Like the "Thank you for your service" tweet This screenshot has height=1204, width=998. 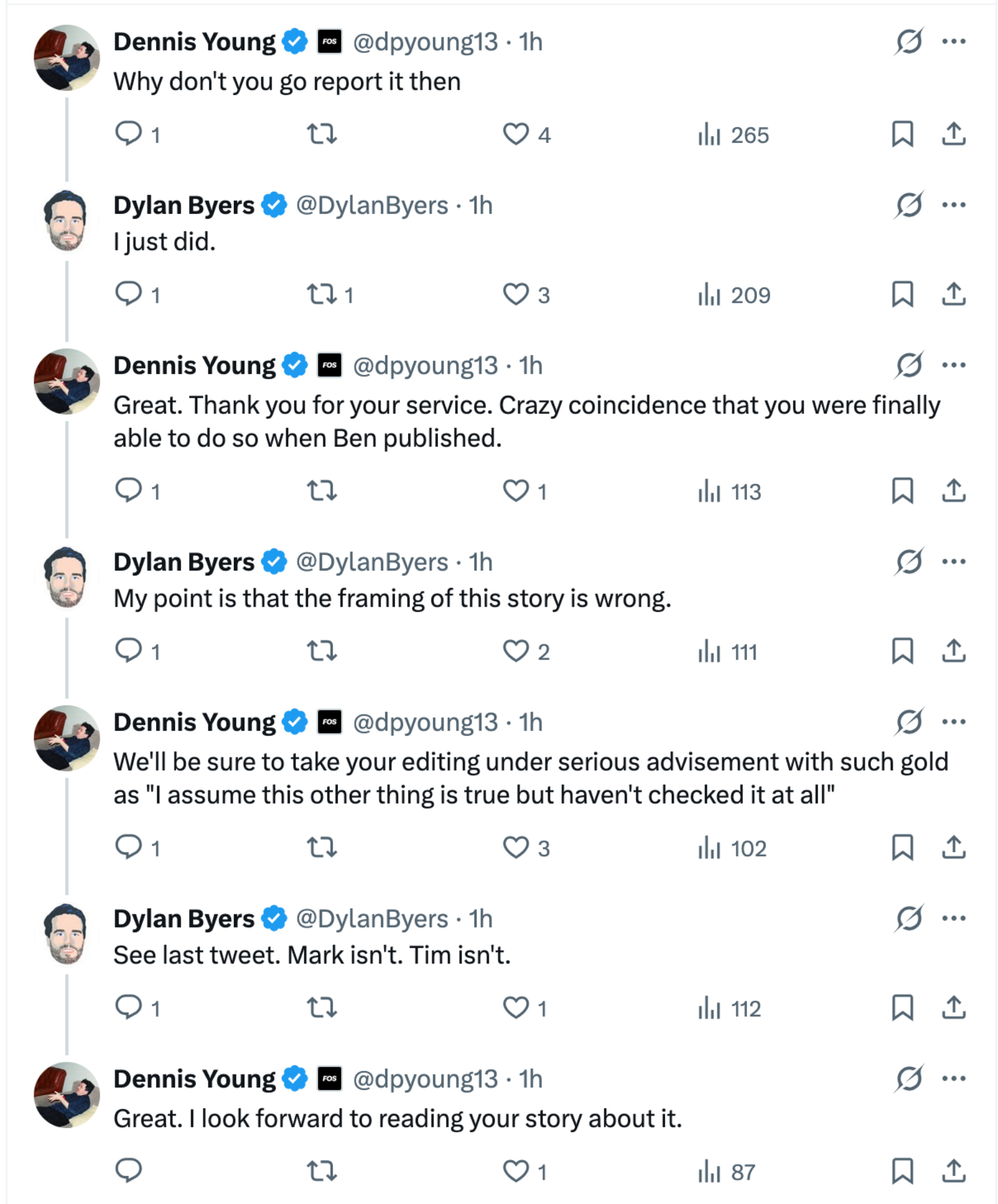[516, 491]
